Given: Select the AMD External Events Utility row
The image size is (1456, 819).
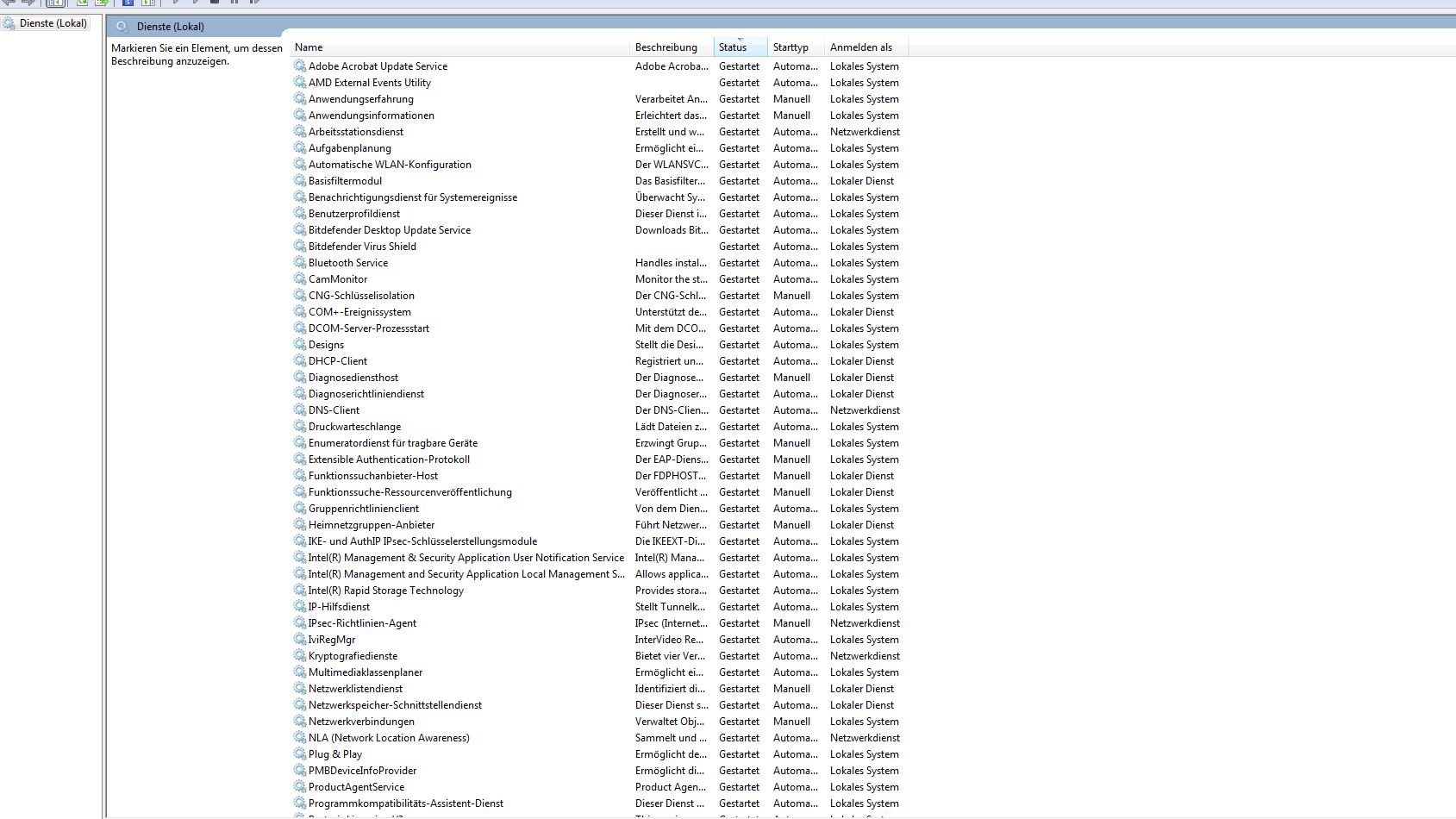Looking at the screenshot, I should tap(369, 83).
